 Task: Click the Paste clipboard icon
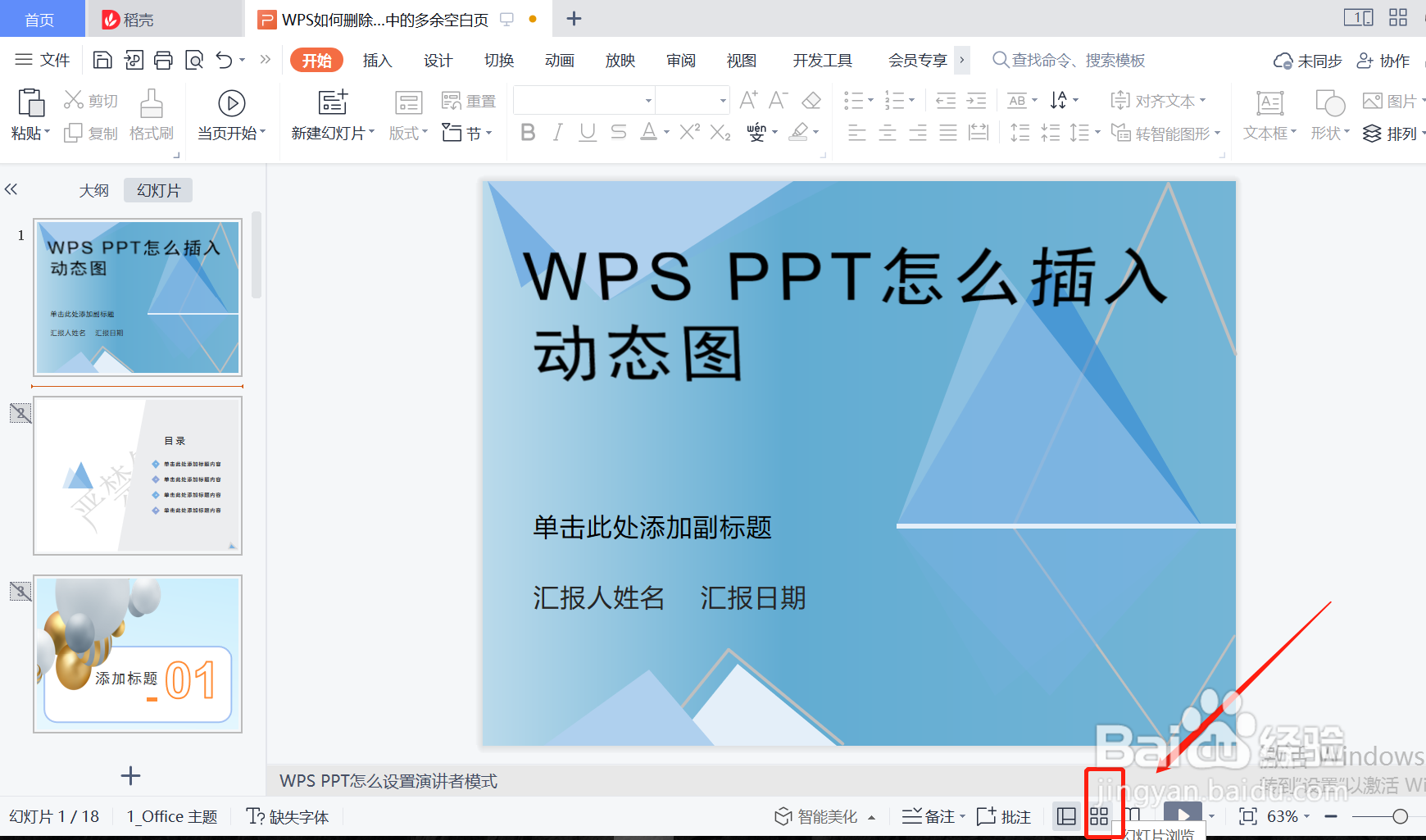click(x=30, y=103)
